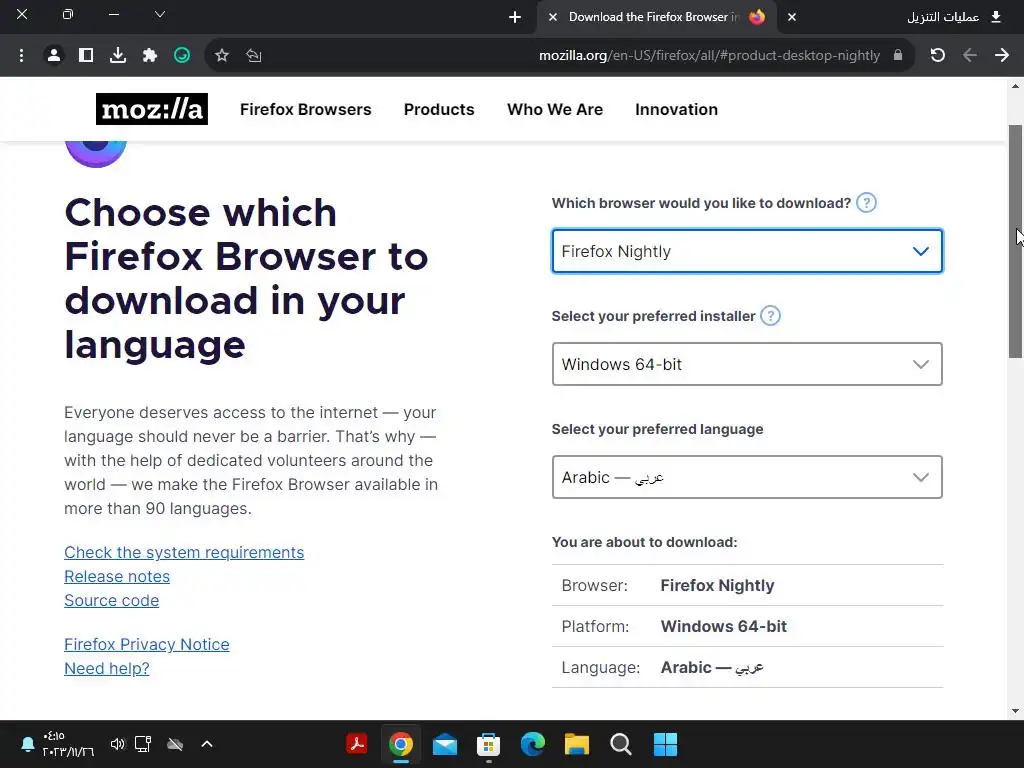Launch Microsoft Edge from the taskbar
This screenshot has height=768, width=1024.
[x=533, y=744]
